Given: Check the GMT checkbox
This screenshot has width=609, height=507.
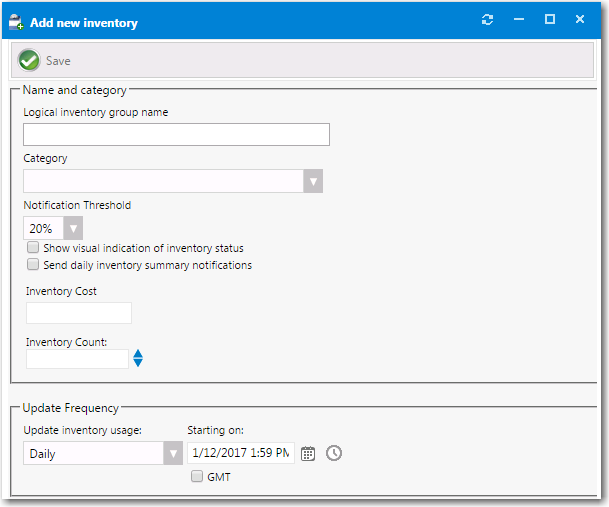Looking at the screenshot, I should 197,477.
